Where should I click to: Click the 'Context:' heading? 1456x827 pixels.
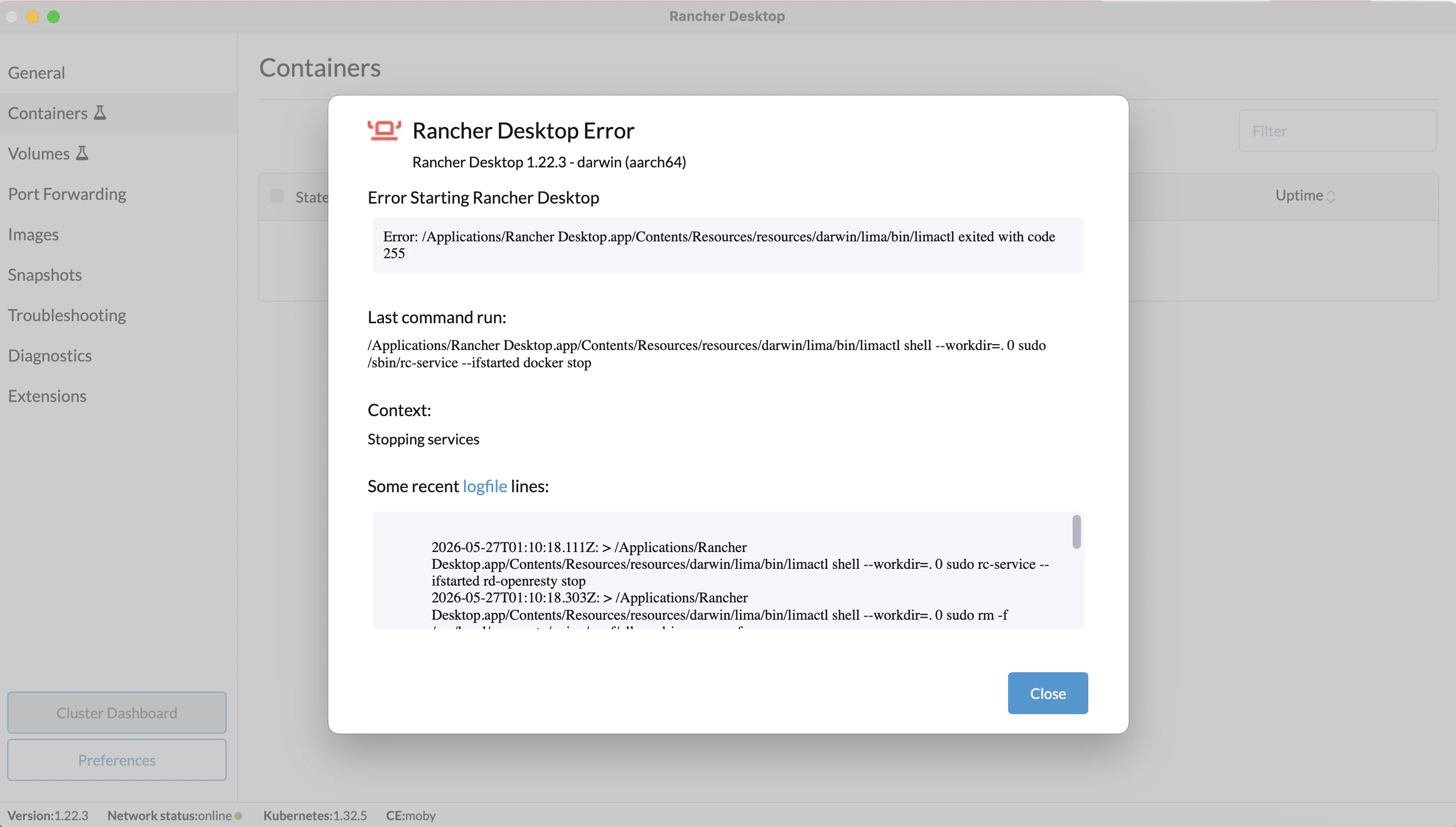pyautogui.click(x=399, y=409)
